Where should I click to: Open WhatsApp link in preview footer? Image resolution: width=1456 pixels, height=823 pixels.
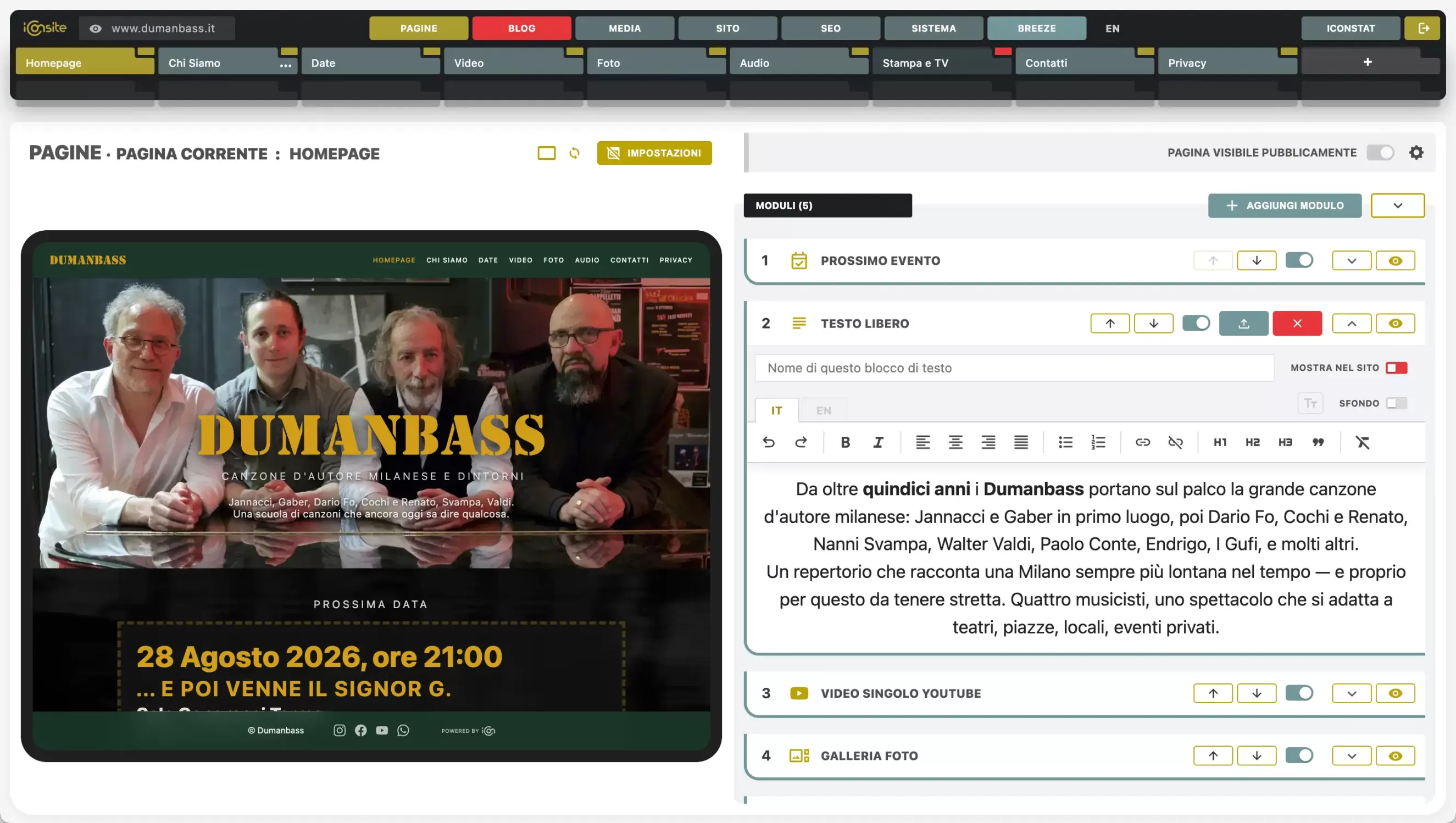[x=403, y=730]
